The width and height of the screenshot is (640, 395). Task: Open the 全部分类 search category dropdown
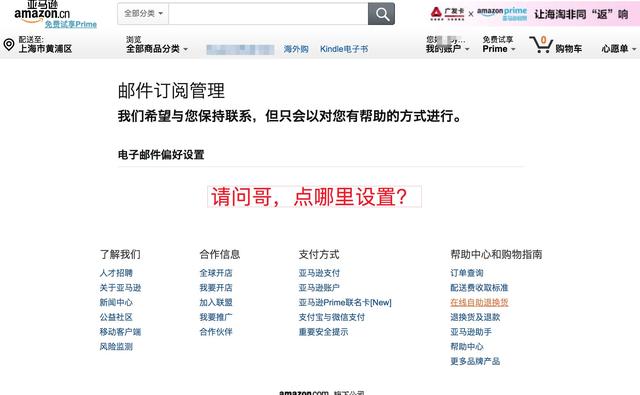[x=143, y=13]
